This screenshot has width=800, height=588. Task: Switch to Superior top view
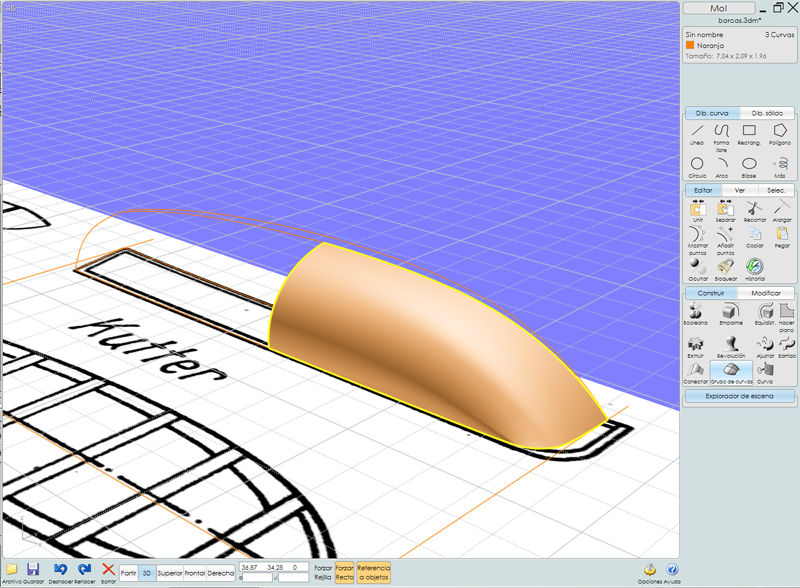[169, 573]
